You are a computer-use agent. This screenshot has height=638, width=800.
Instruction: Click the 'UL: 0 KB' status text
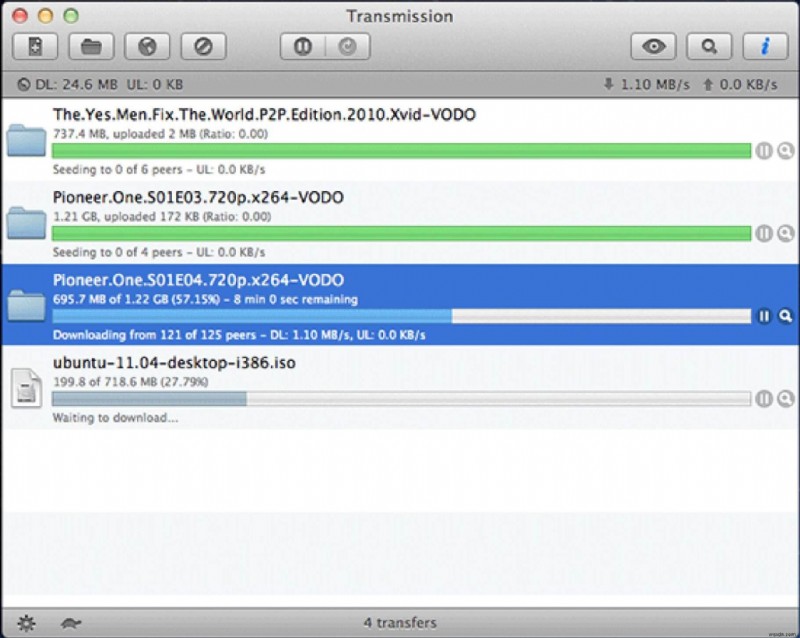point(155,84)
